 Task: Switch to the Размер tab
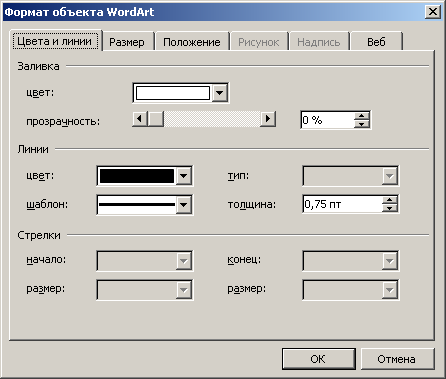tap(127, 42)
